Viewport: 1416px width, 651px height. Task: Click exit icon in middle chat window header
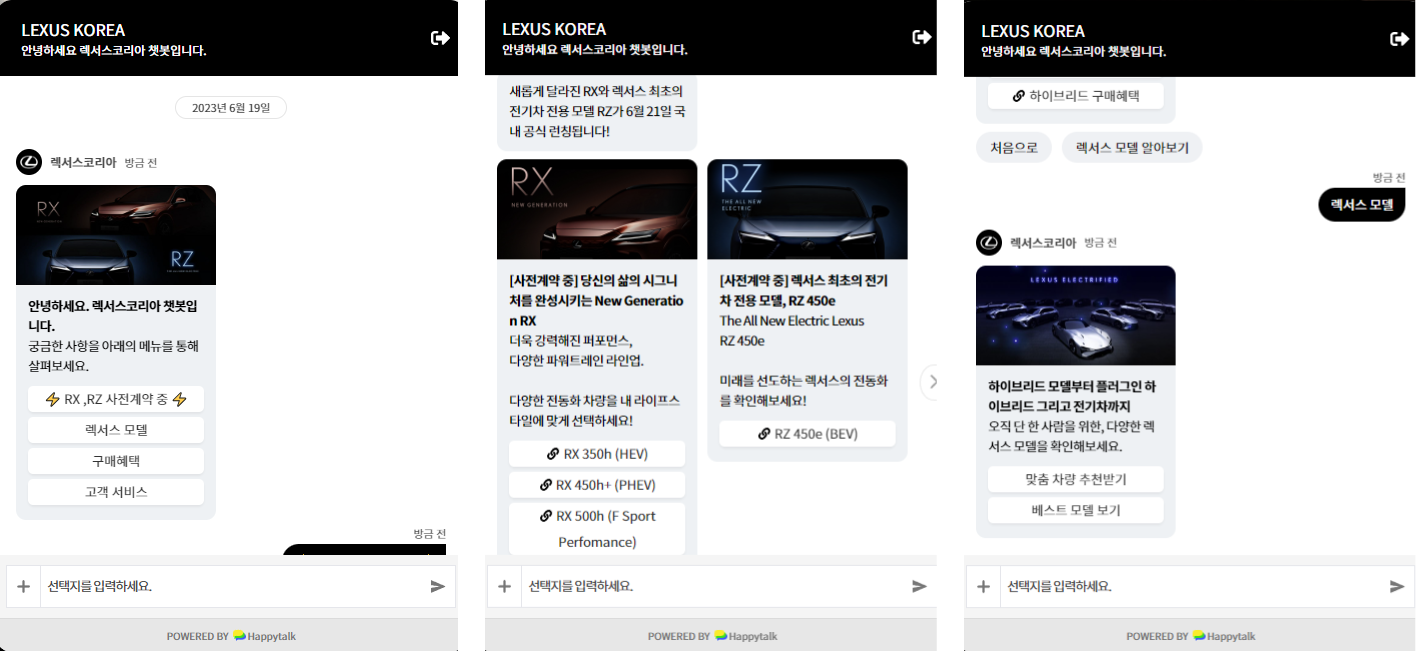point(922,37)
